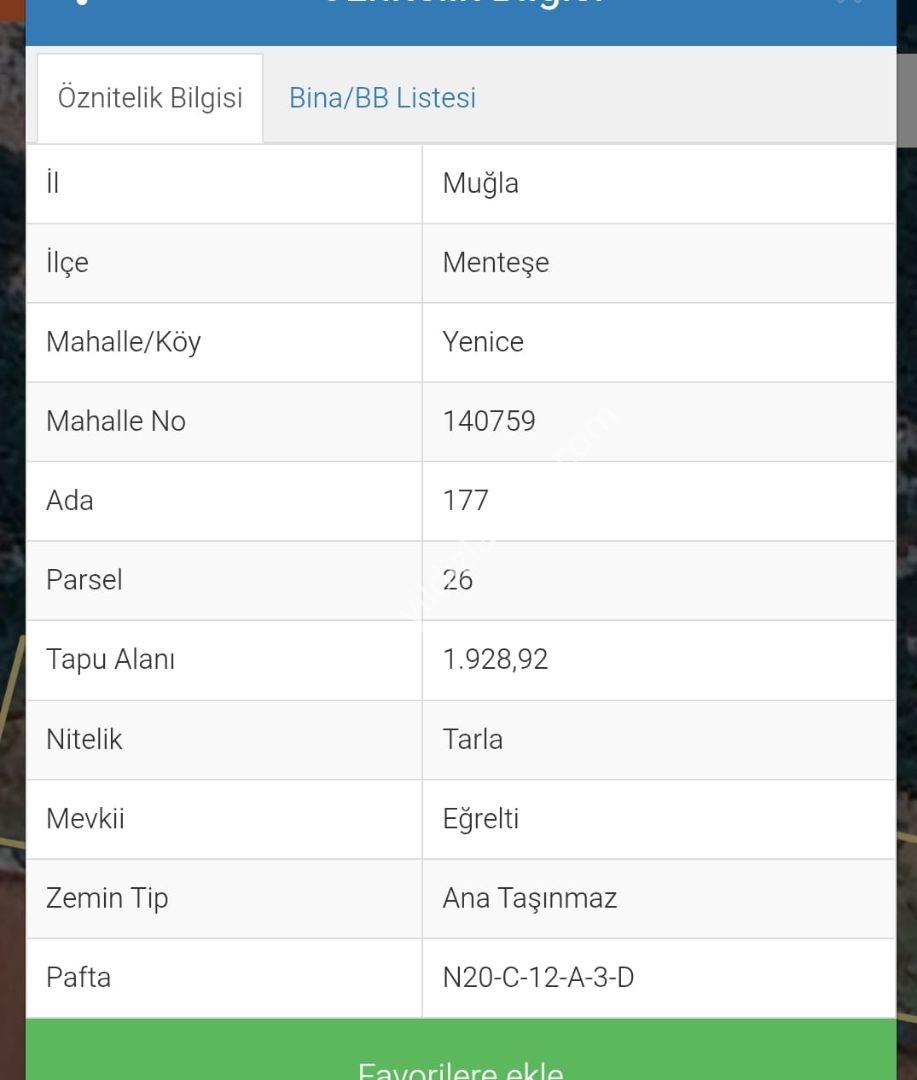Select Tapu Alanı value 1.928,92
This screenshot has height=1080, width=917.
point(495,660)
